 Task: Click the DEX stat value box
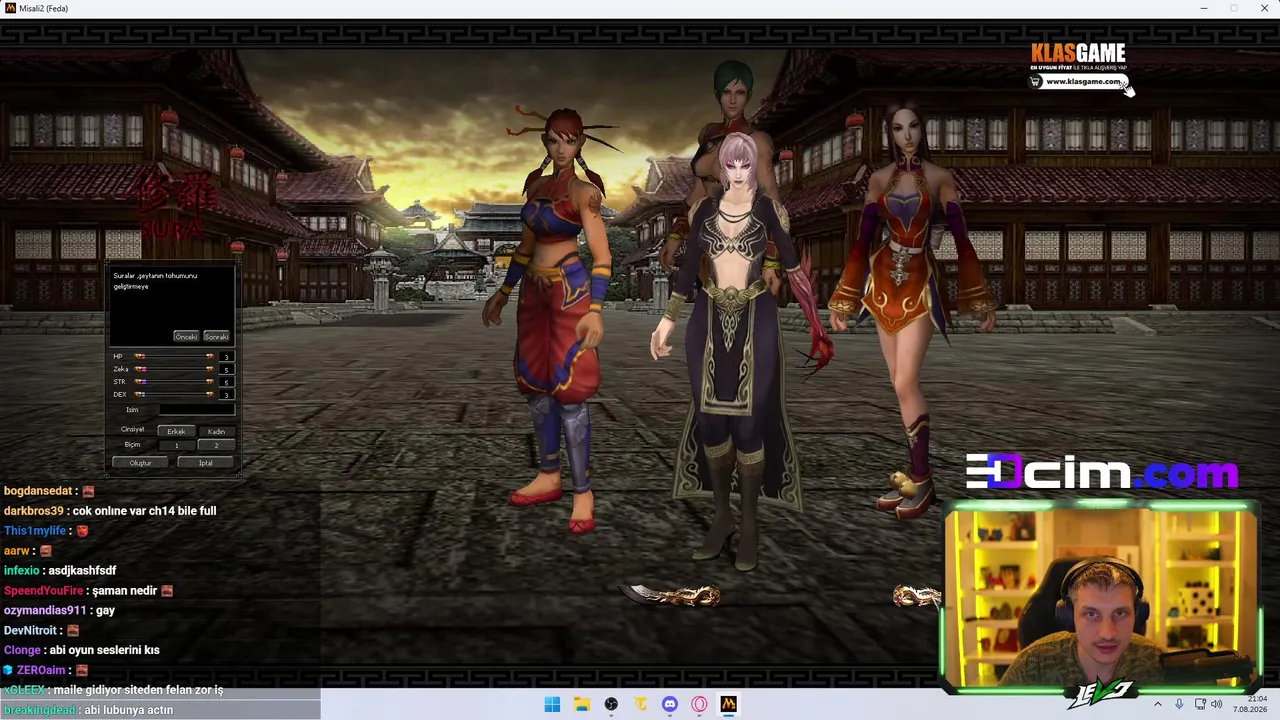[x=227, y=394]
